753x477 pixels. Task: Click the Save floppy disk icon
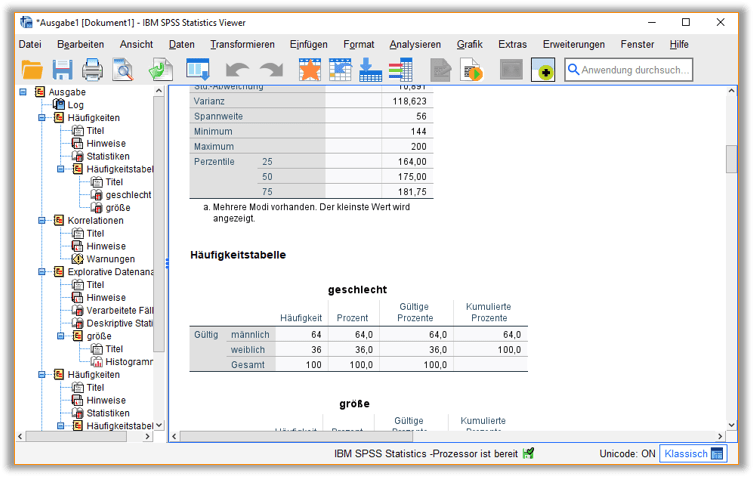62,70
